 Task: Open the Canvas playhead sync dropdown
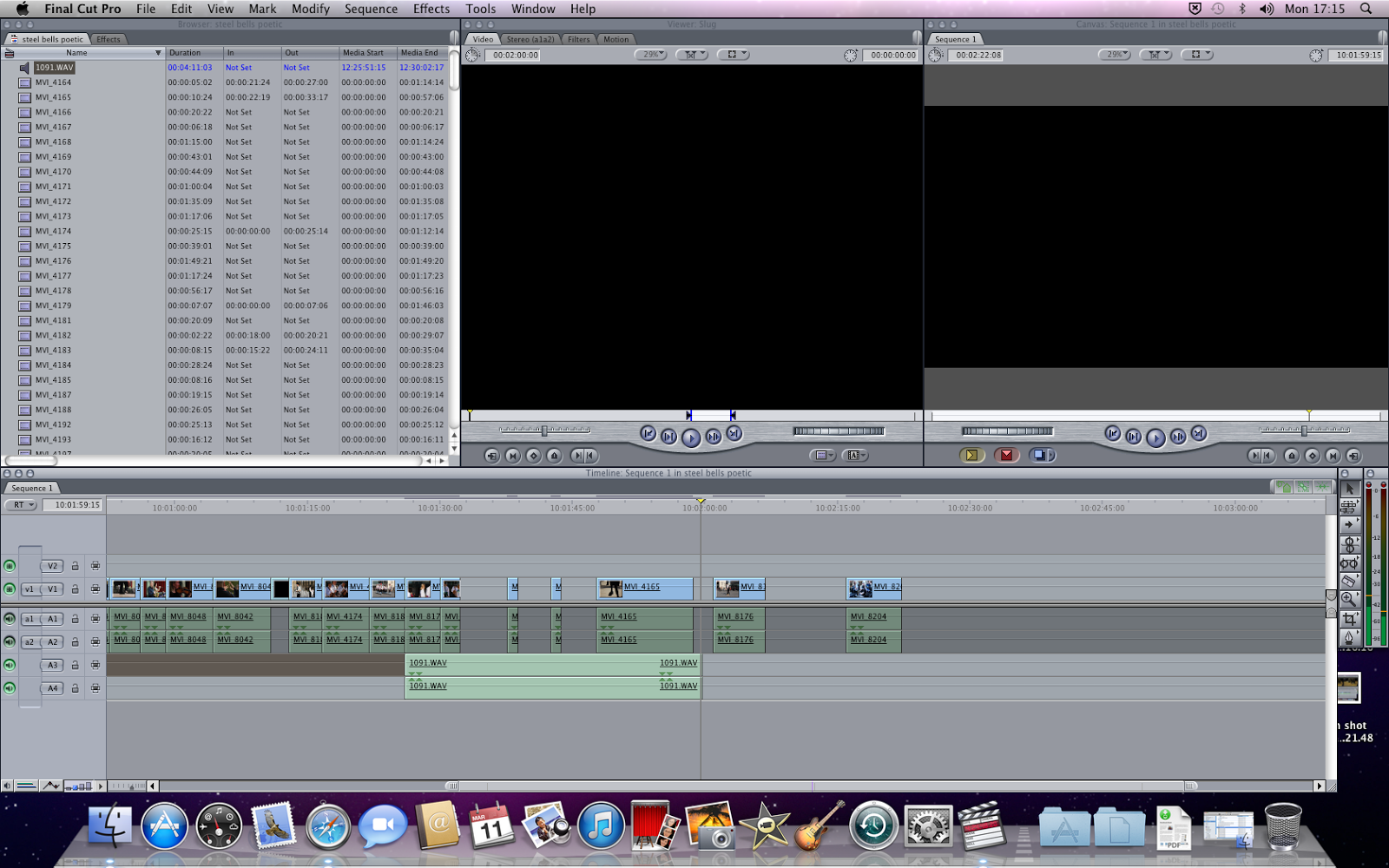pyautogui.click(x=1156, y=54)
